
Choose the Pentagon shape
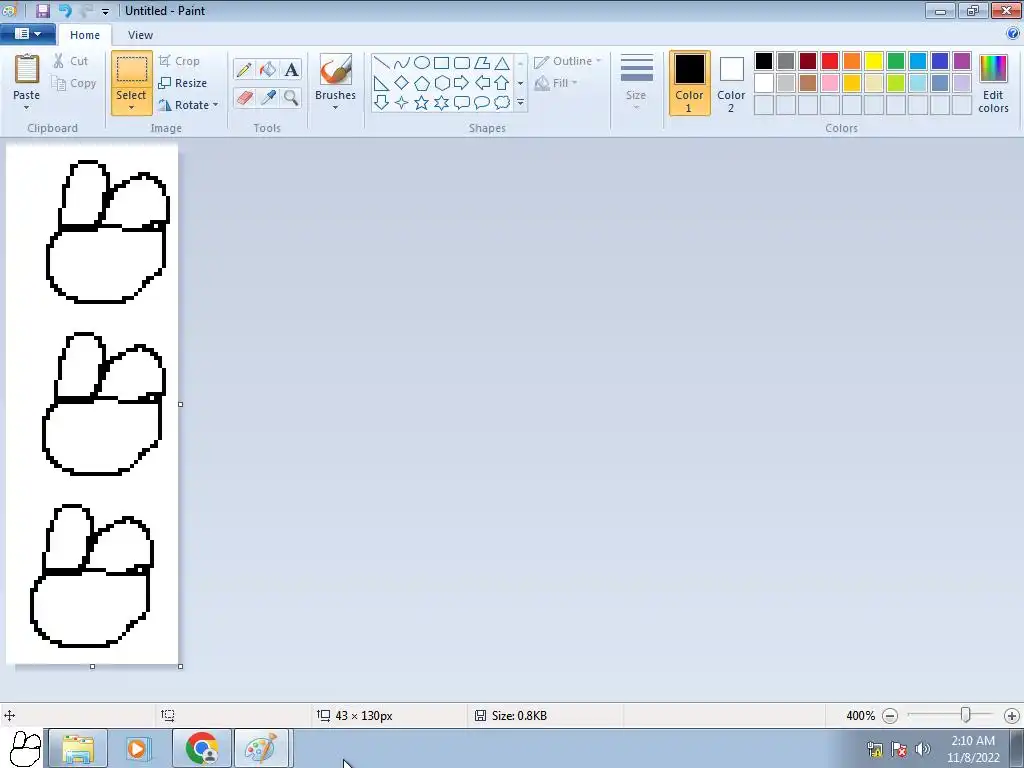[x=422, y=83]
